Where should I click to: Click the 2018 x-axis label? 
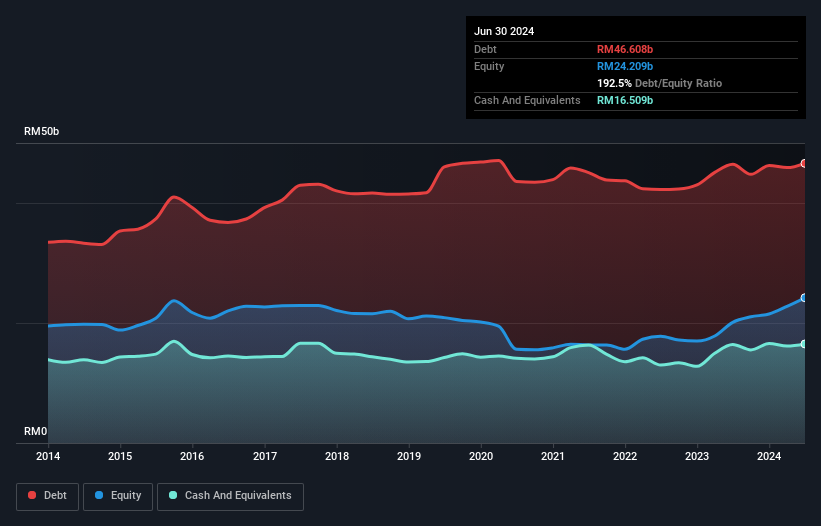pos(337,456)
